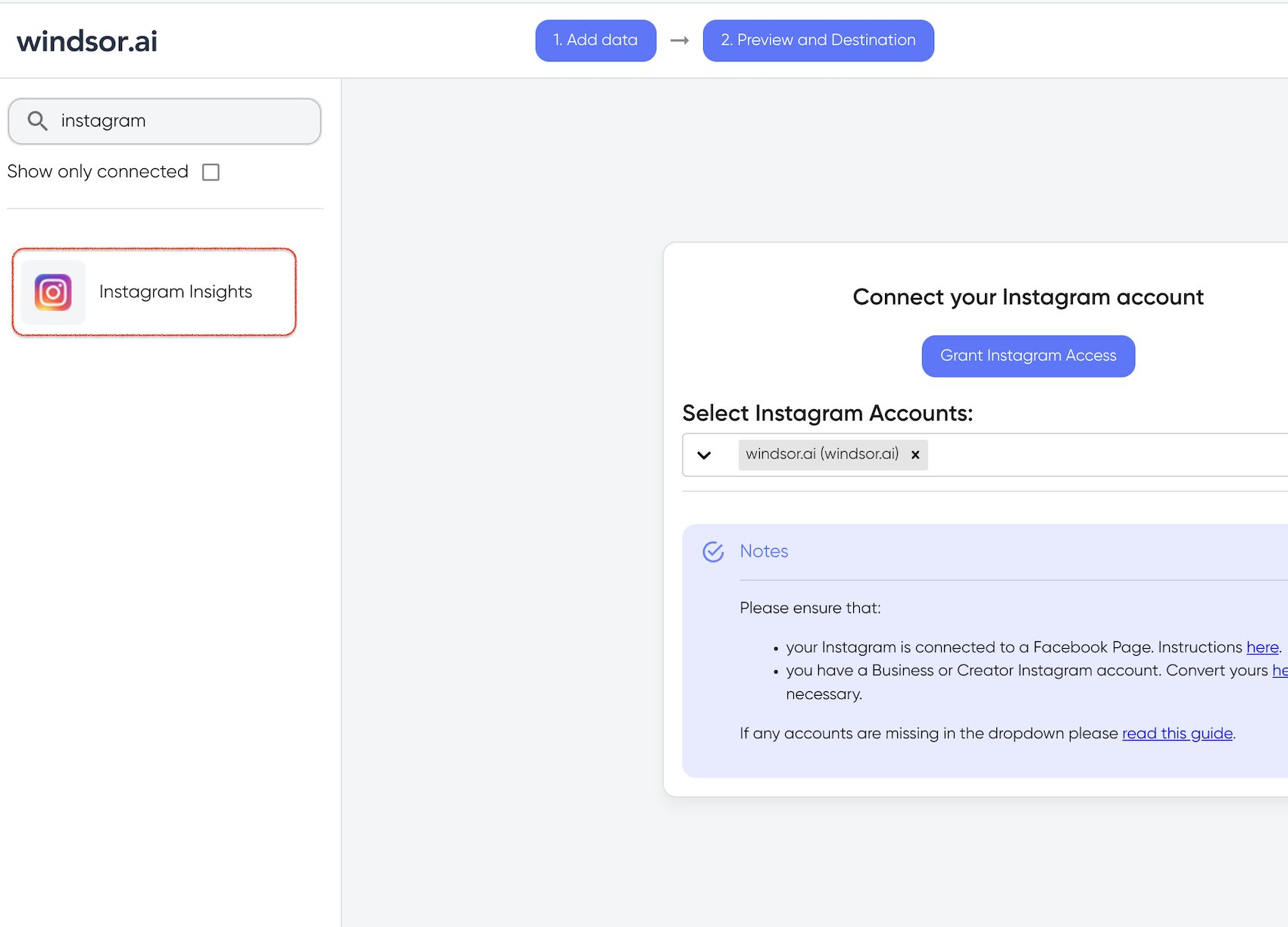Remove the windsor.ai account chip via x

914,455
